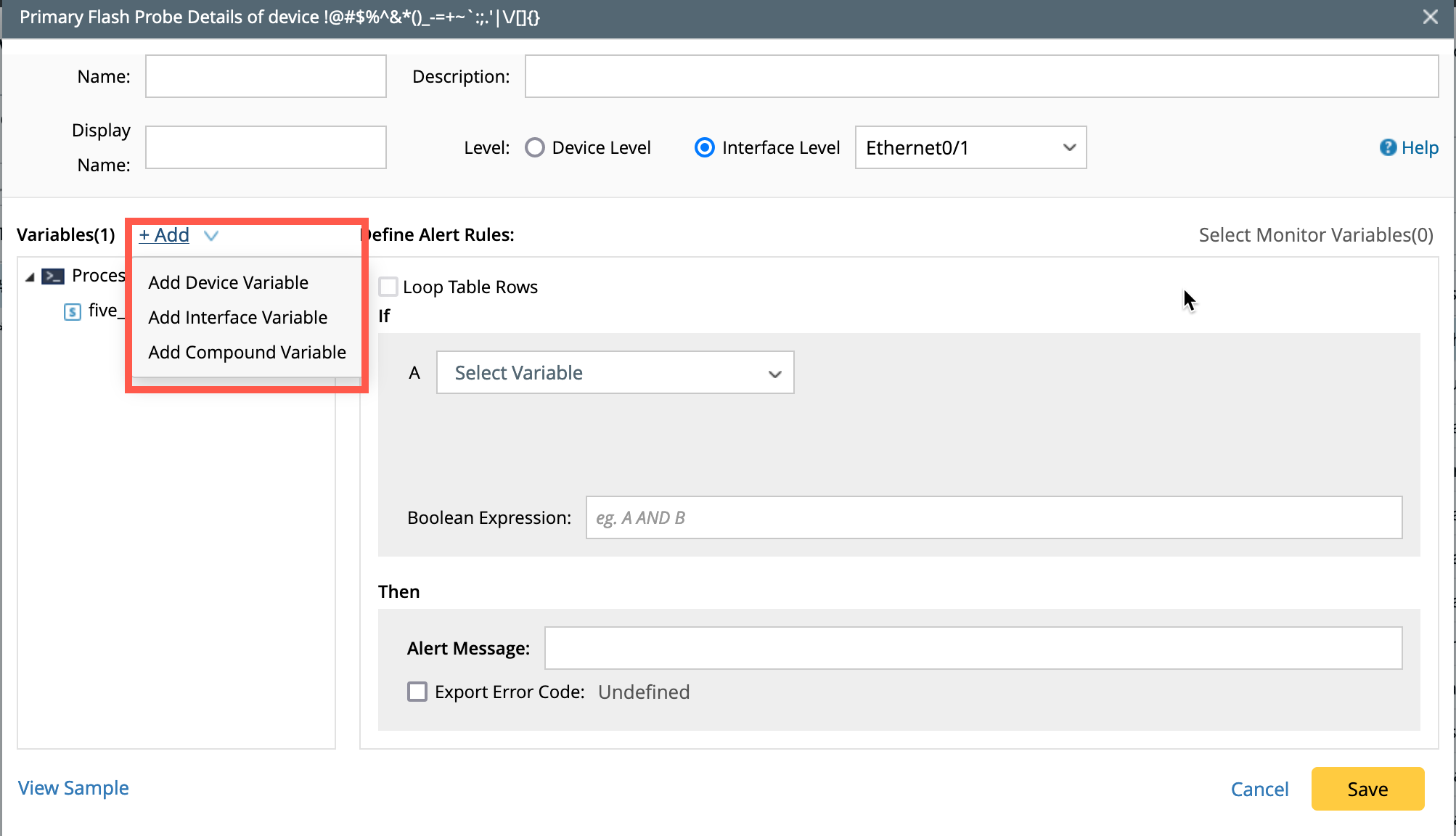The height and width of the screenshot is (836, 1456).
Task: Choose Add Compound Variable from the menu
Action: pos(247,352)
